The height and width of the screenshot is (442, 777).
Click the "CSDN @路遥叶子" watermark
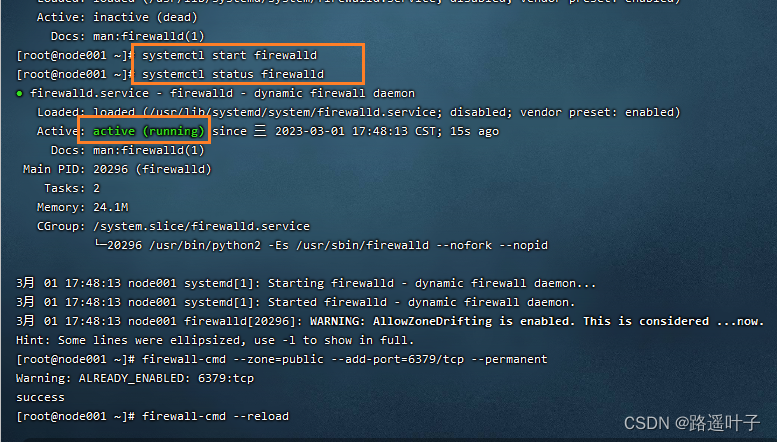(692, 423)
